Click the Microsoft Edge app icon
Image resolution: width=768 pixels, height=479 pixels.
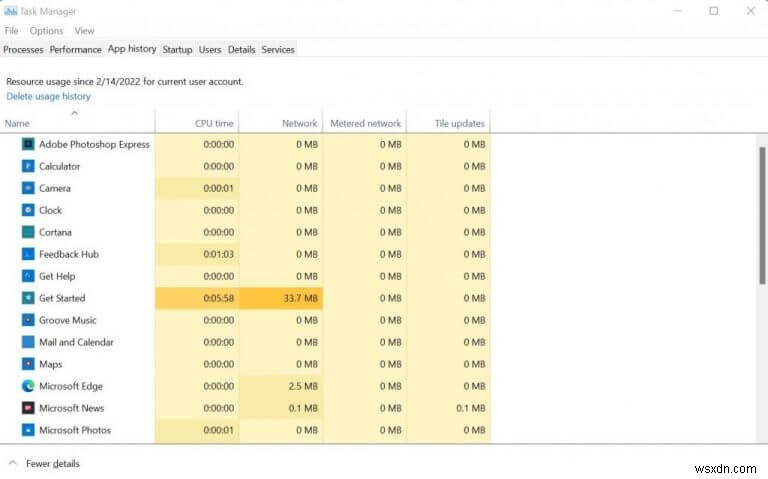28,386
